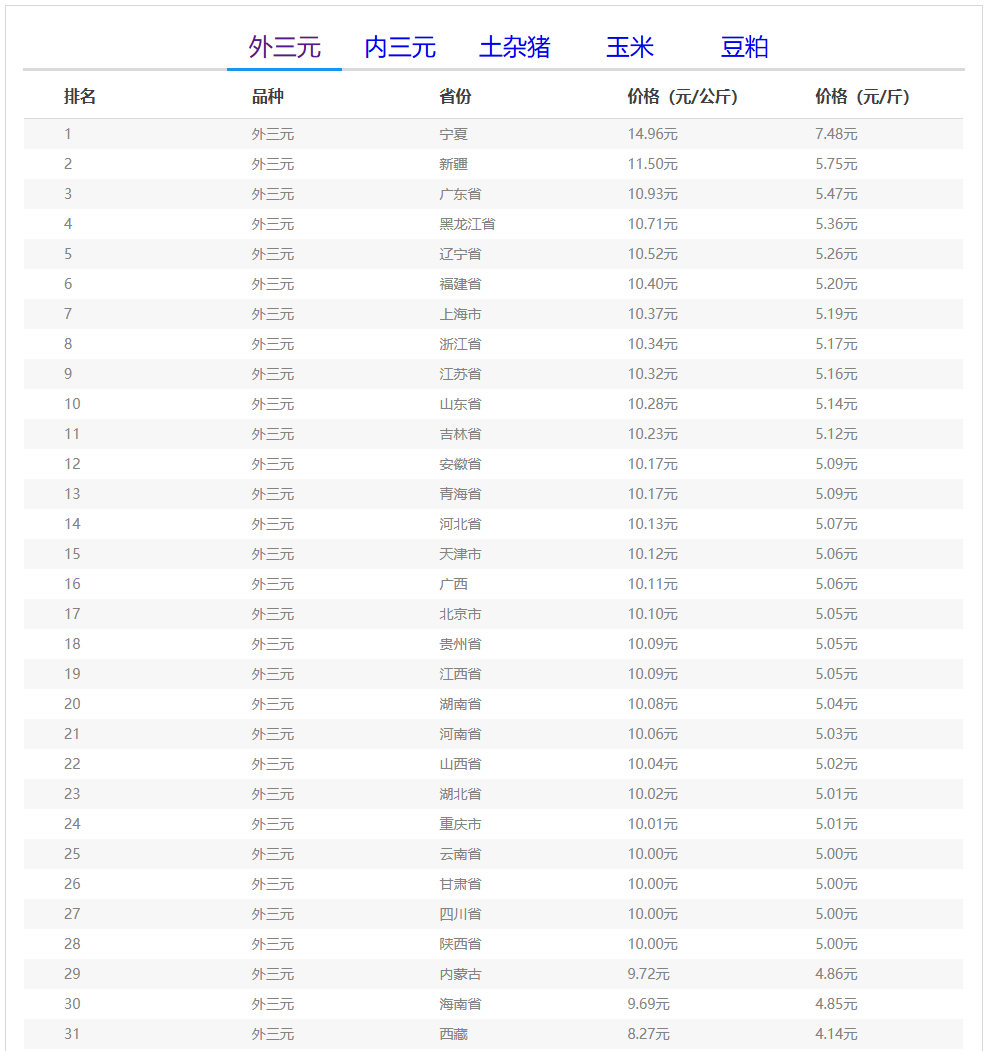The width and height of the screenshot is (998, 1051).
Task: Select the 西藏 row at rank 31
Action: pos(454,1034)
